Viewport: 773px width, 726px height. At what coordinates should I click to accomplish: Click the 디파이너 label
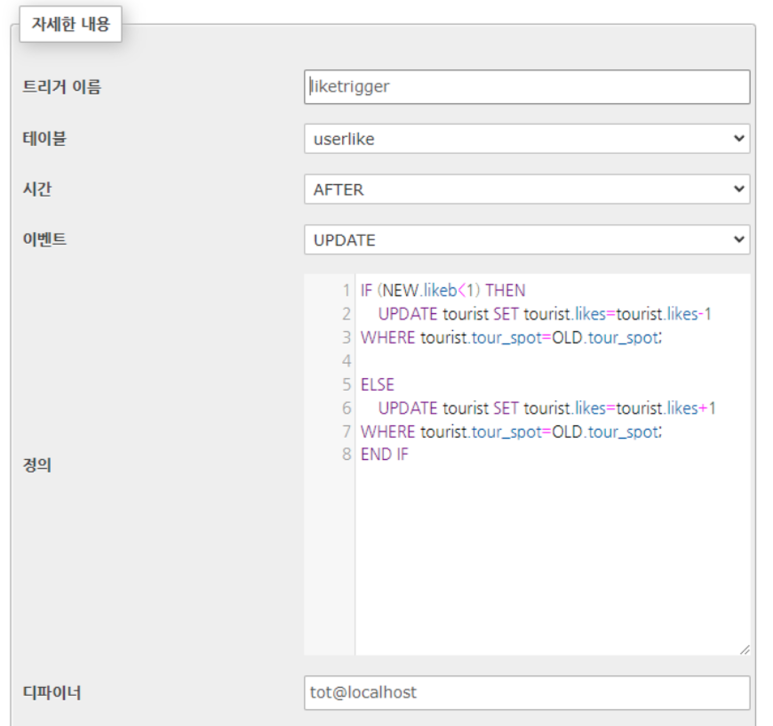[52, 692]
